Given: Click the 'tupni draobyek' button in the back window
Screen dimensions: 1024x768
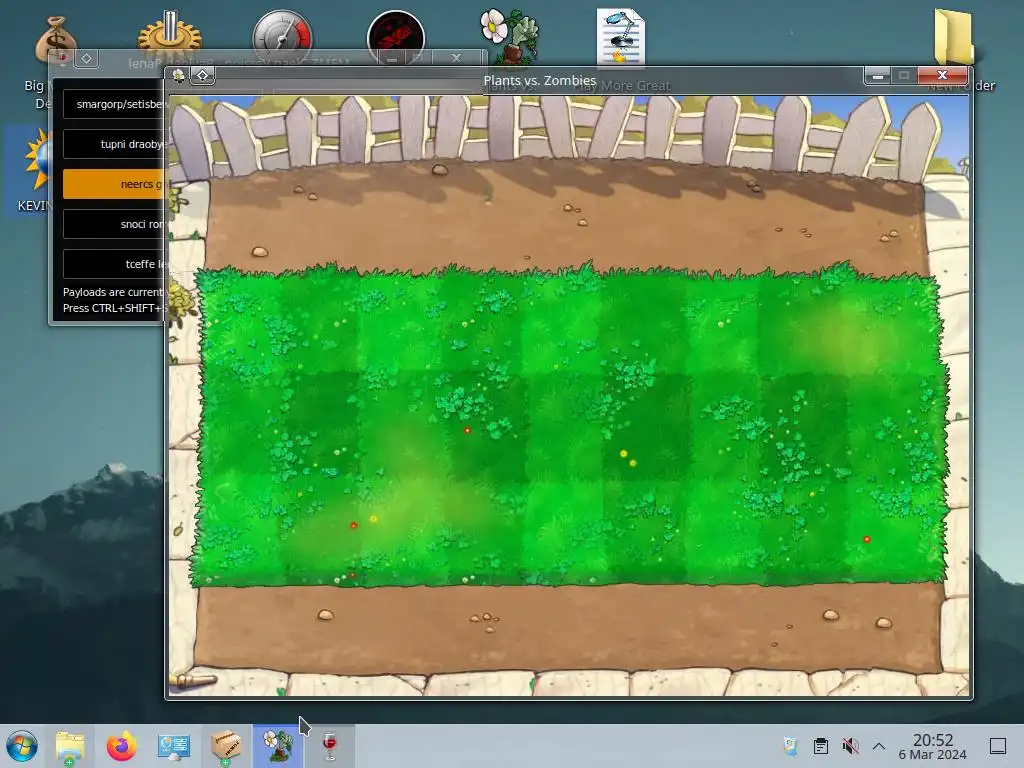Looking at the screenshot, I should [x=115, y=144].
